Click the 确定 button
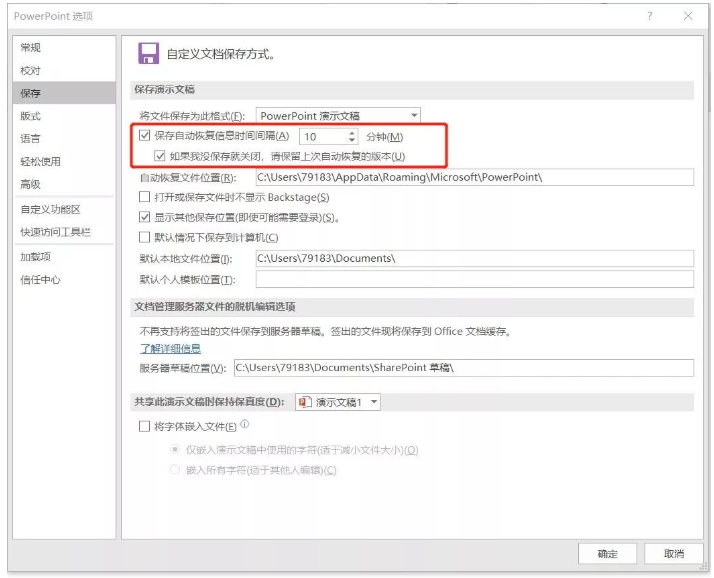The height and width of the screenshot is (578, 714). [x=607, y=554]
